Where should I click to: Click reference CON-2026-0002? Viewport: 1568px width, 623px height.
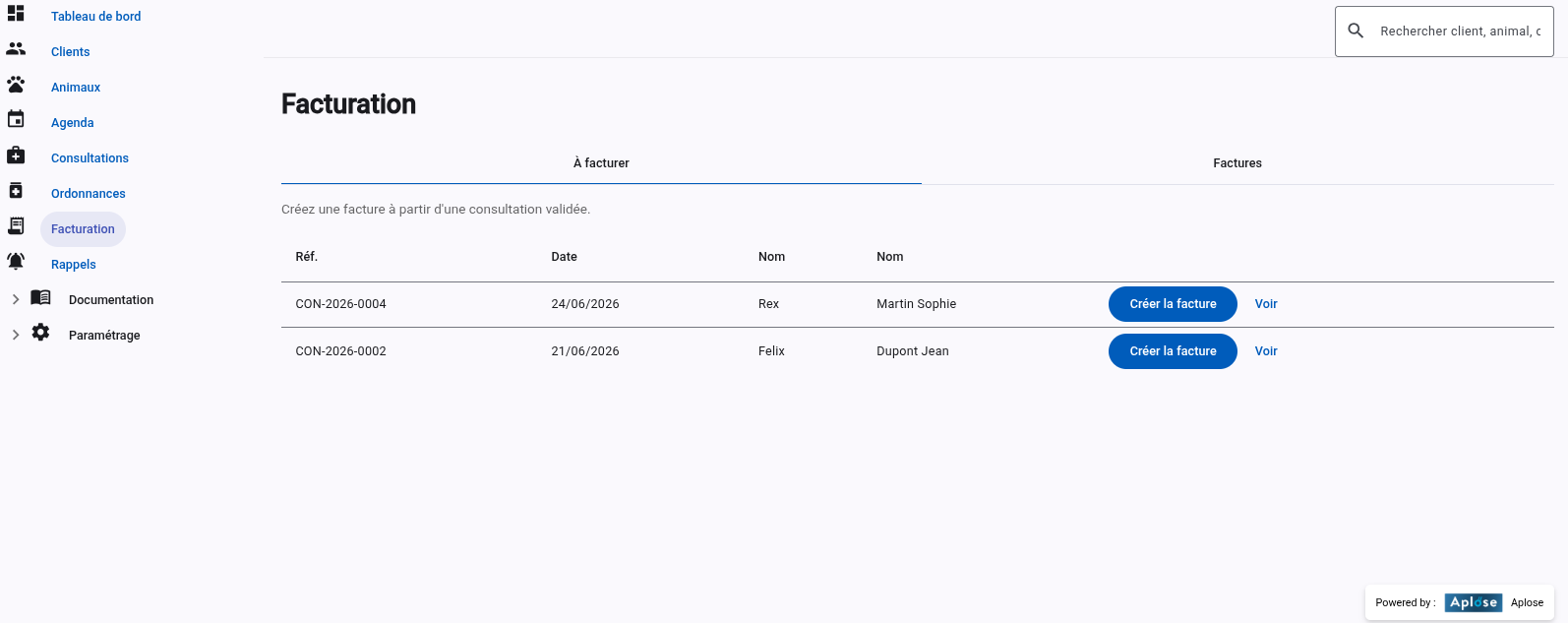pos(340,351)
